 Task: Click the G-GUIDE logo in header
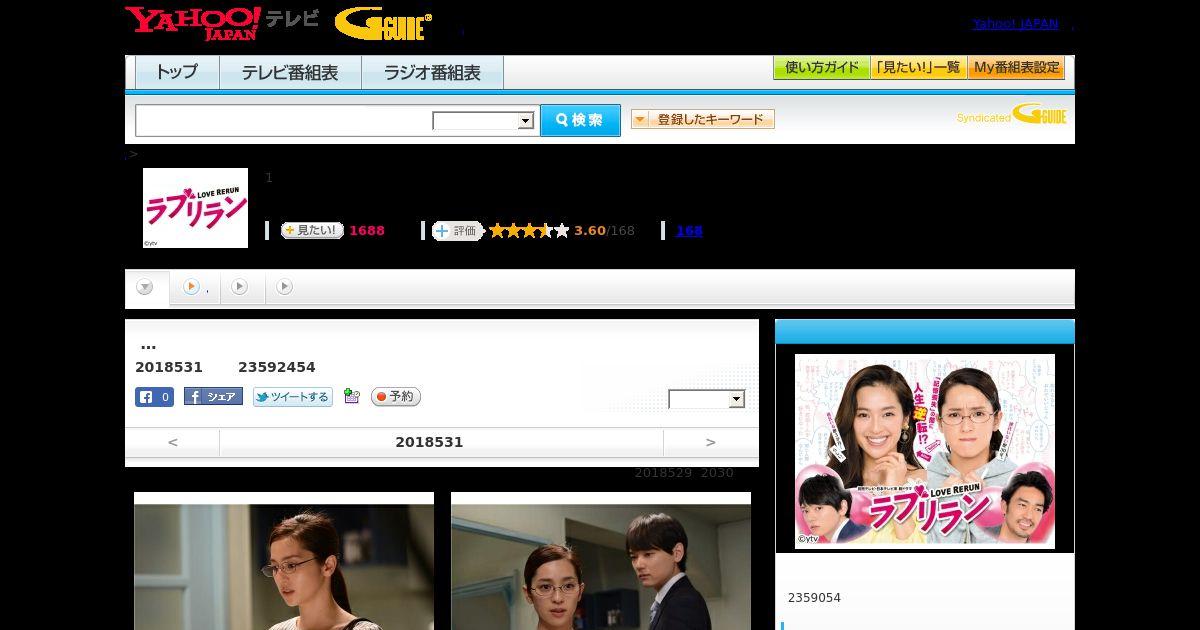coord(383,23)
